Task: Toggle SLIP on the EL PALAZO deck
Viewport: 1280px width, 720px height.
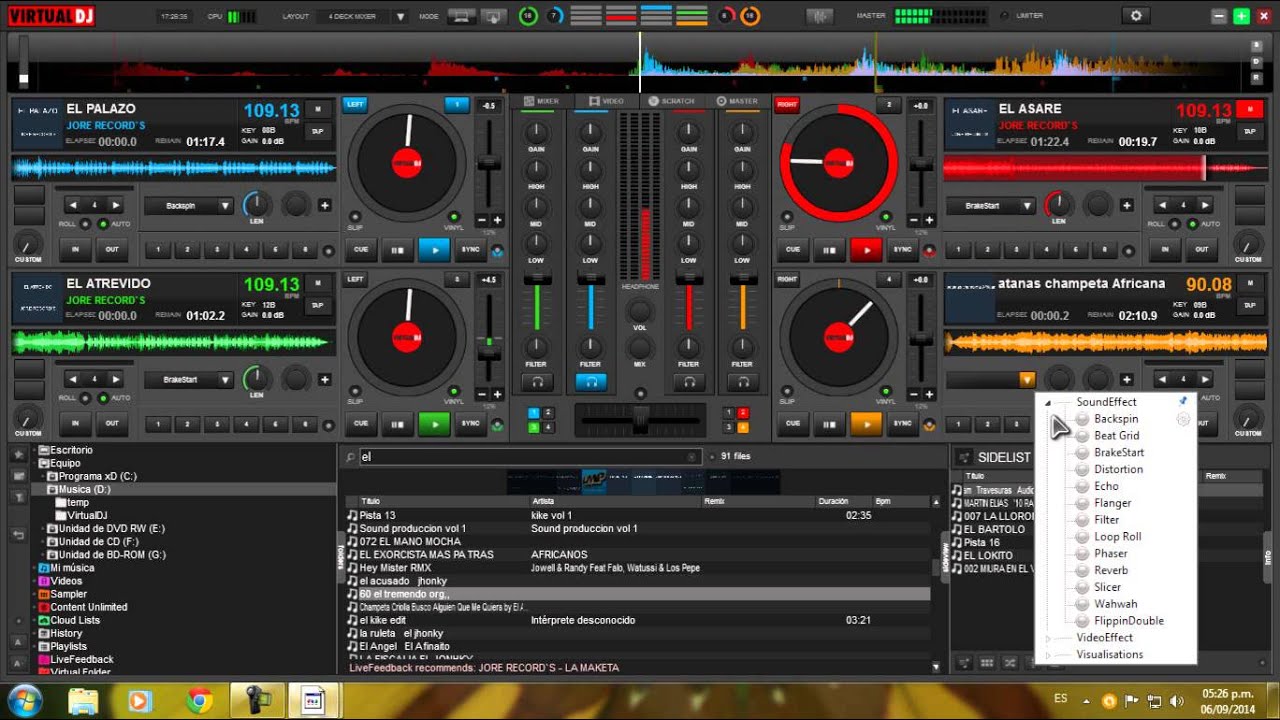Action: (354, 216)
